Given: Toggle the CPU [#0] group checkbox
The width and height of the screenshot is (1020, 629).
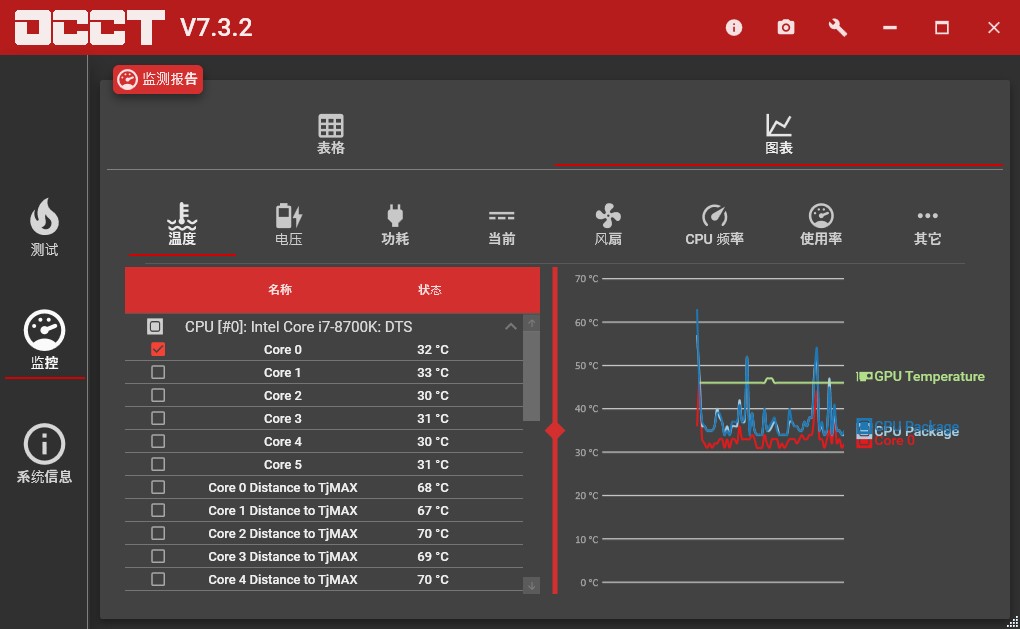Looking at the screenshot, I should click(x=155, y=326).
